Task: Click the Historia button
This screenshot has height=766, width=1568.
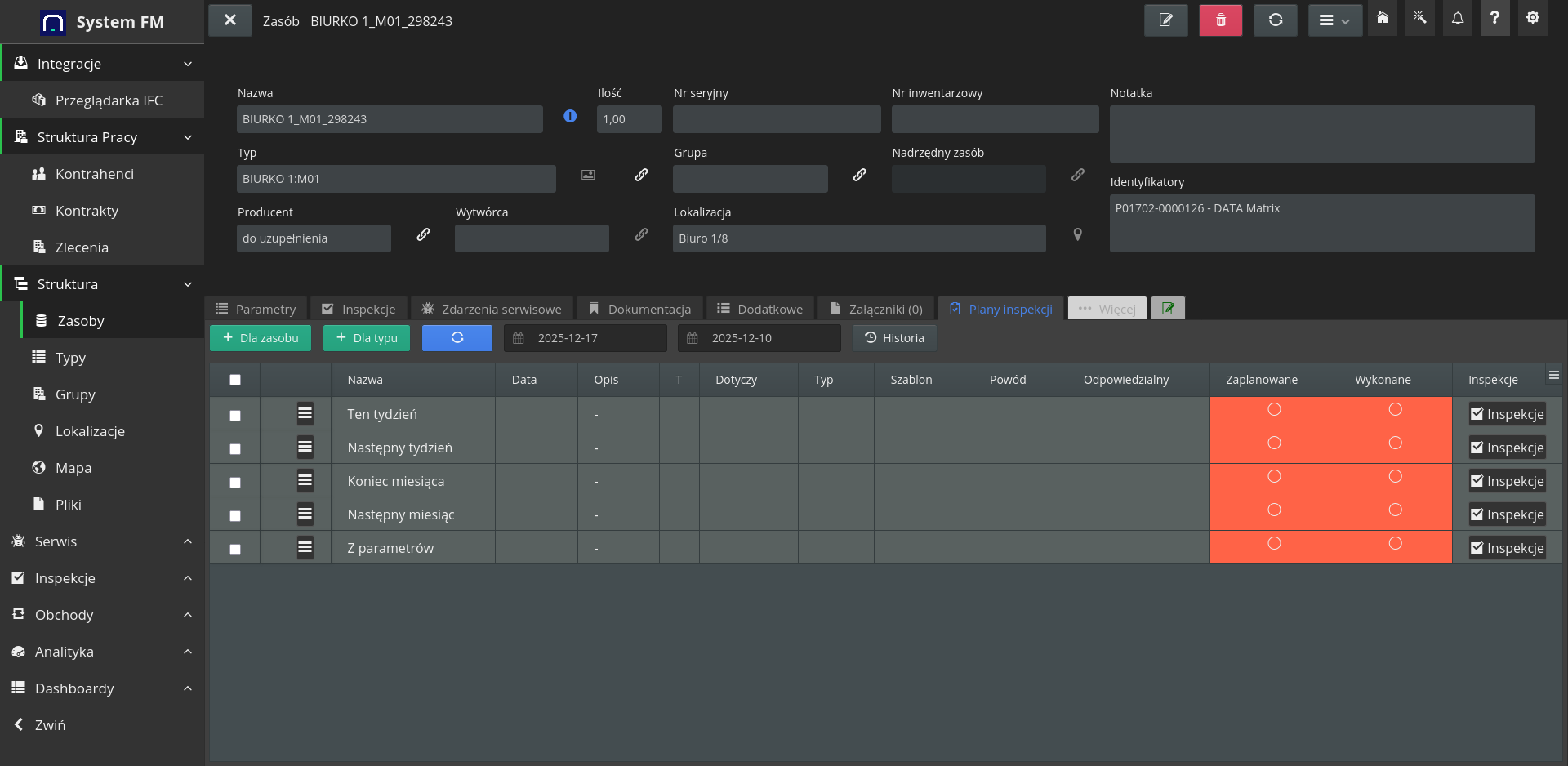Action: pyautogui.click(x=894, y=338)
